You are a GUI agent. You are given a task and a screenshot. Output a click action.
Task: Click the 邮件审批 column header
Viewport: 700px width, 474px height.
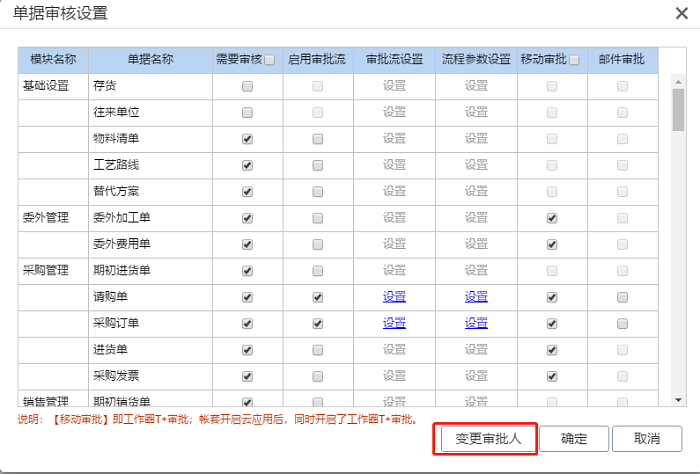pos(622,60)
